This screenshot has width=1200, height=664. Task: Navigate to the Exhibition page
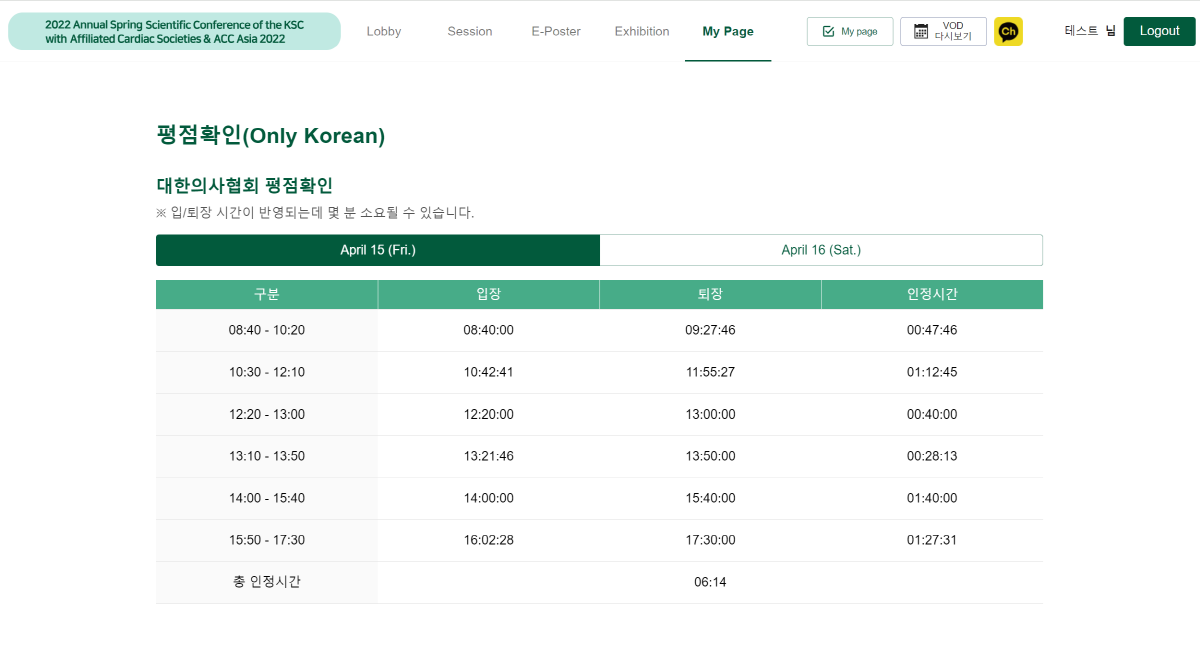click(642, 31)
